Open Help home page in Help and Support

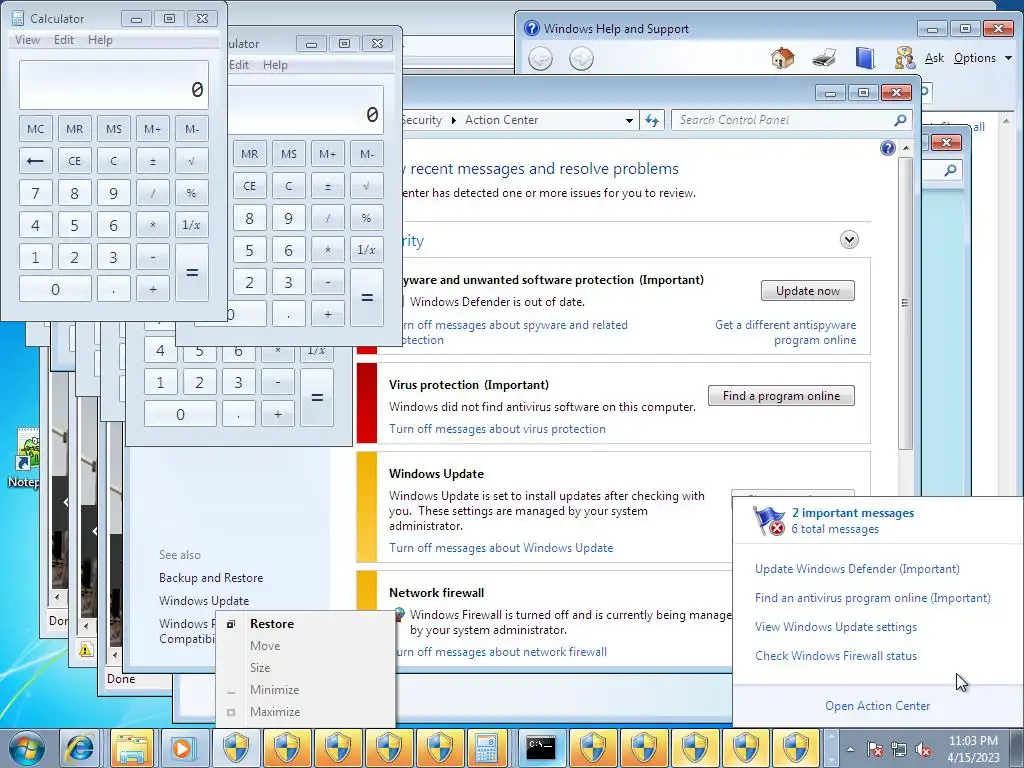click(782, 58)
